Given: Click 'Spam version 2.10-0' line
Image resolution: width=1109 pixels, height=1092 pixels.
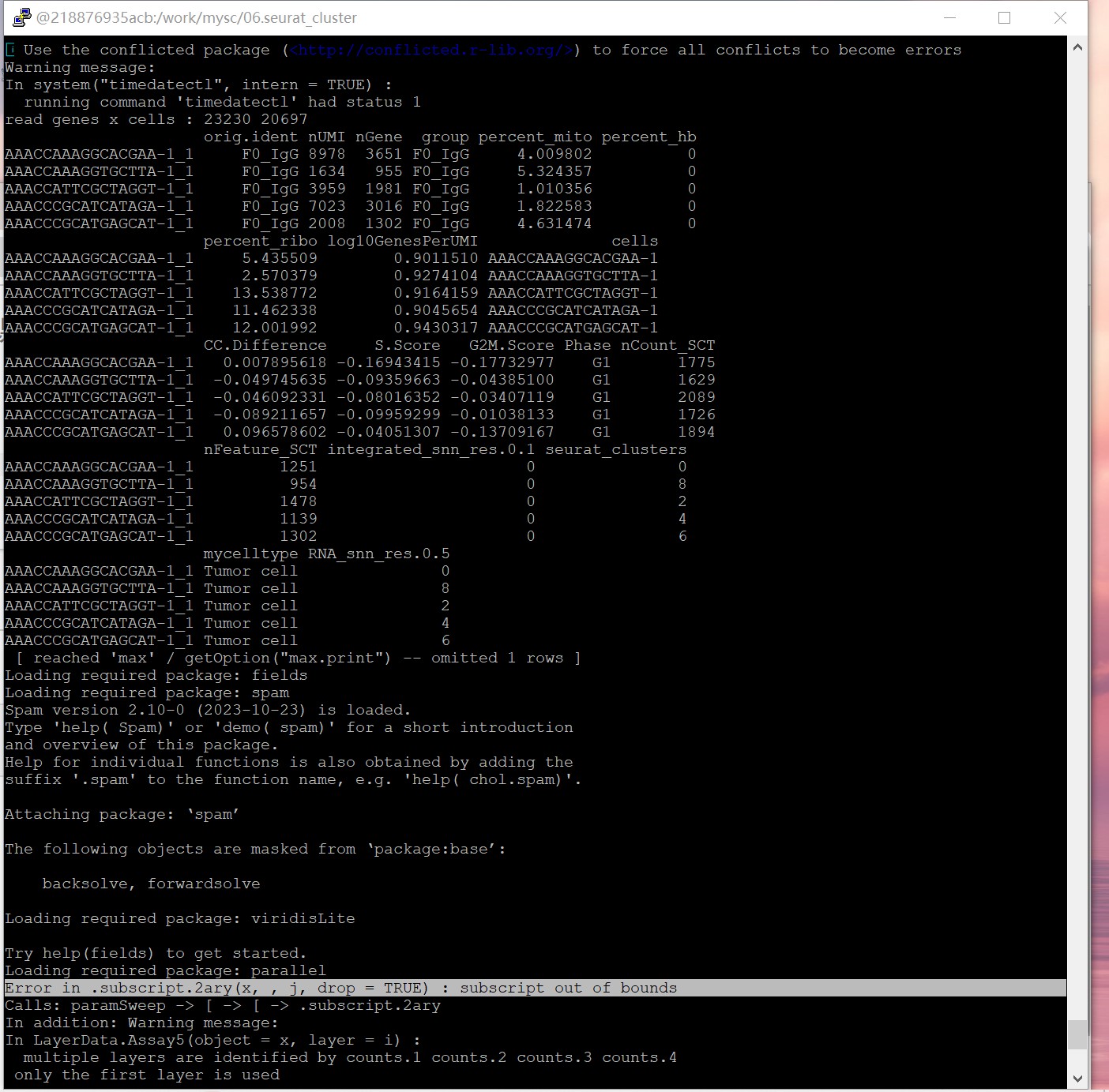Looking at the screenshot, I should coord(209,710).
